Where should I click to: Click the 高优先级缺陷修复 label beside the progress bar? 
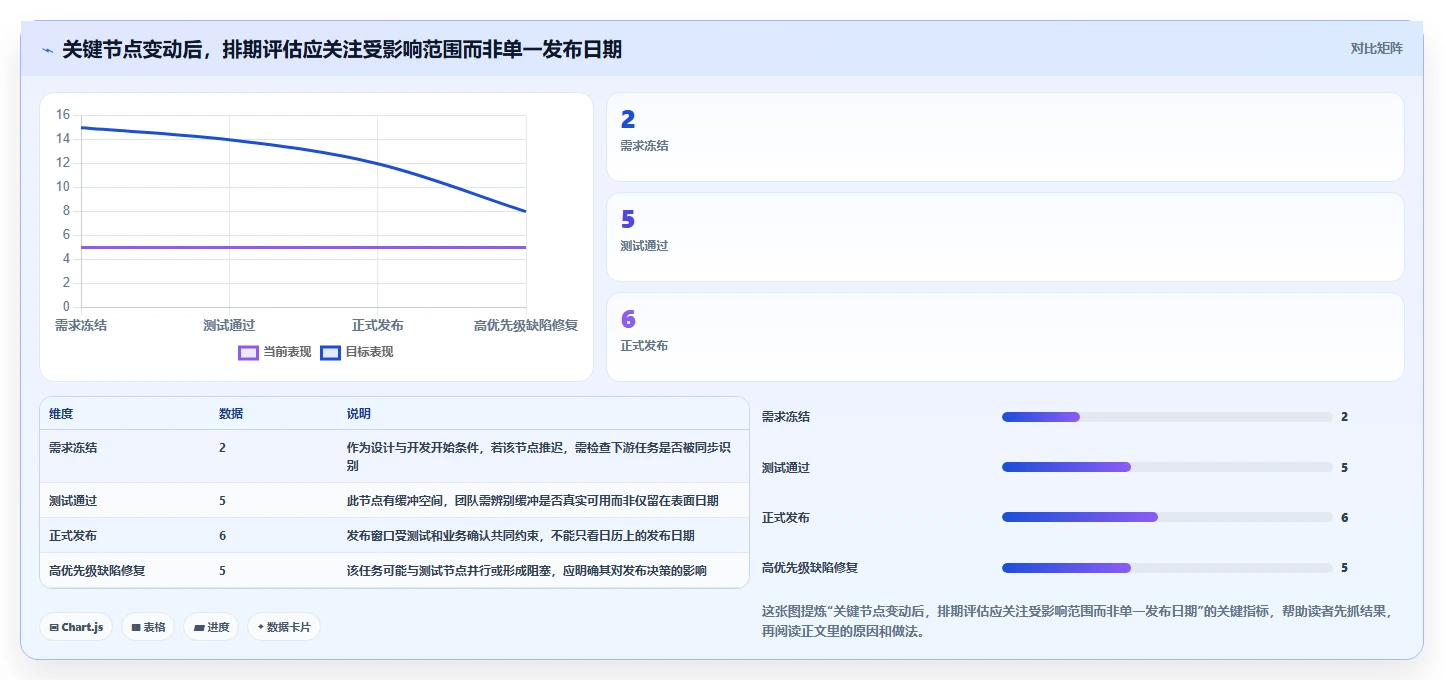tap(810, 567)
